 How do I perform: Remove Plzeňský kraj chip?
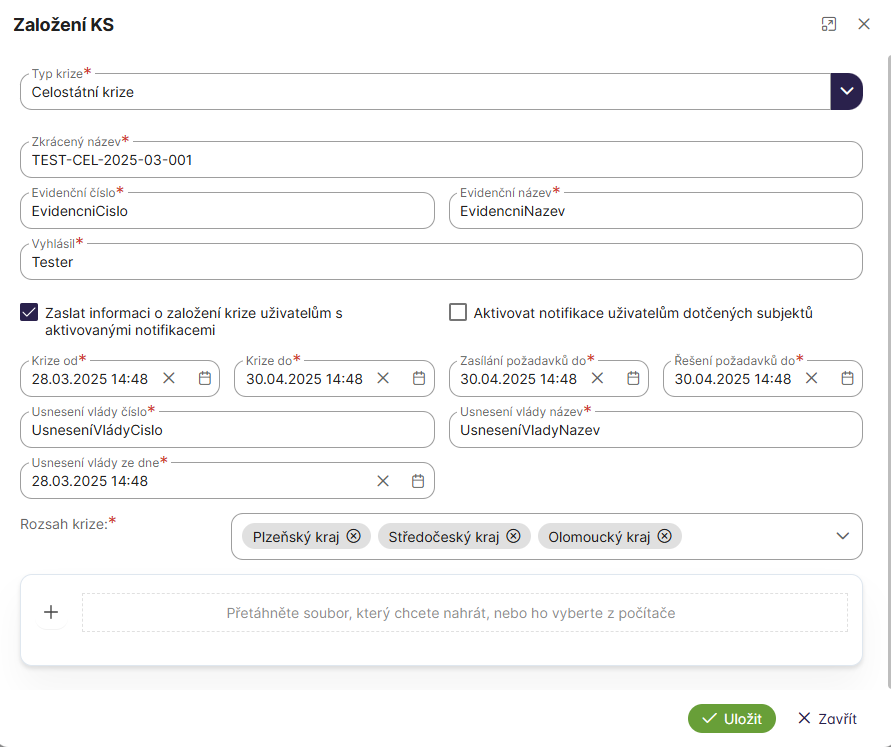[x=354, y=536]
